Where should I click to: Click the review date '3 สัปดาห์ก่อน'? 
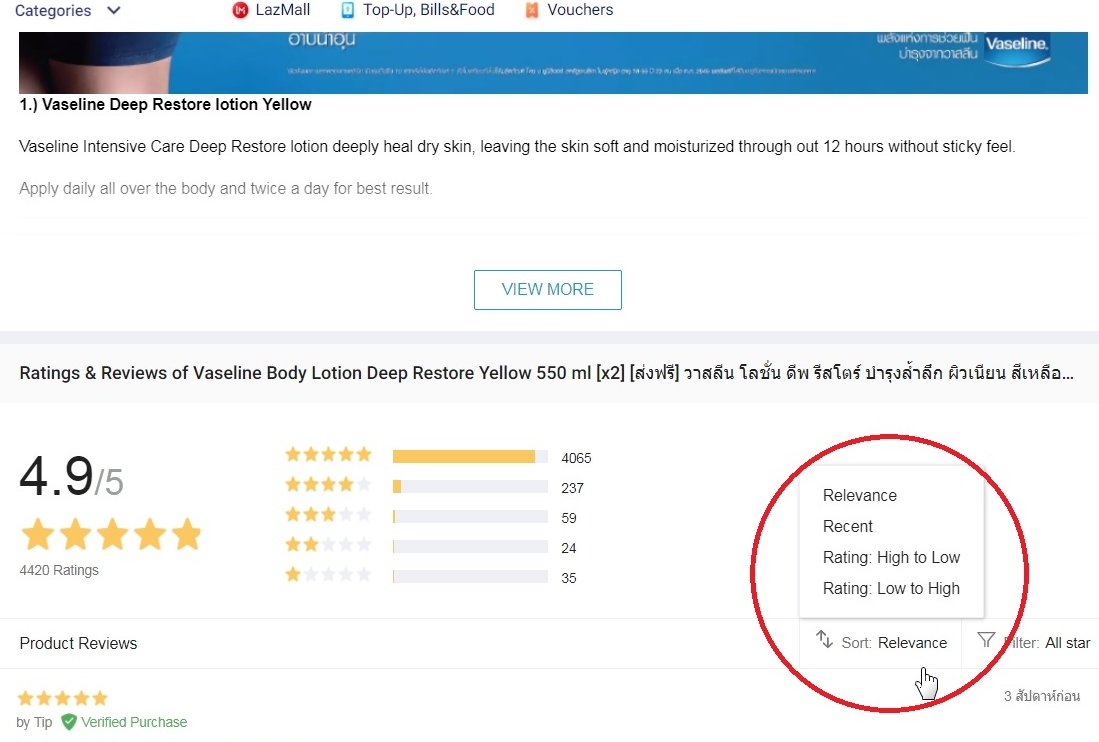point(1042,696)
